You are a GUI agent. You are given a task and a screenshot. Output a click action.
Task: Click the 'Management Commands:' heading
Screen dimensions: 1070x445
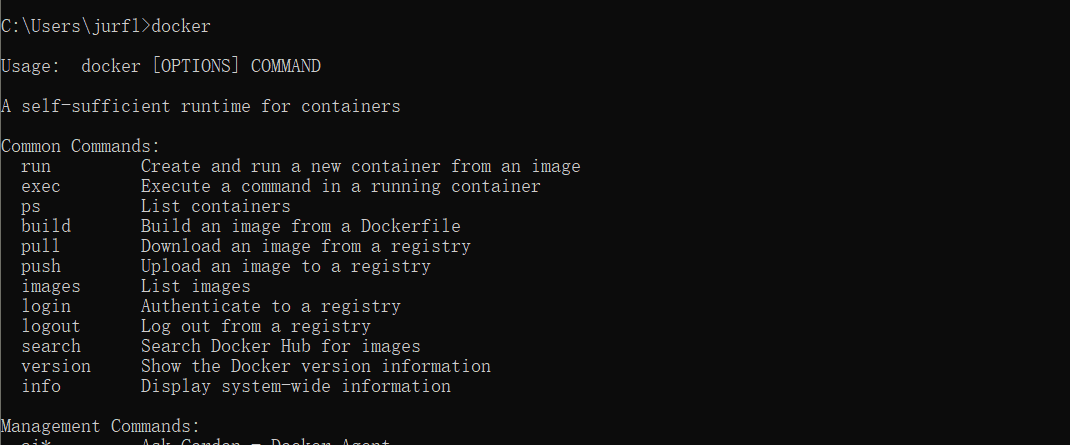click(x=100, y=426)
